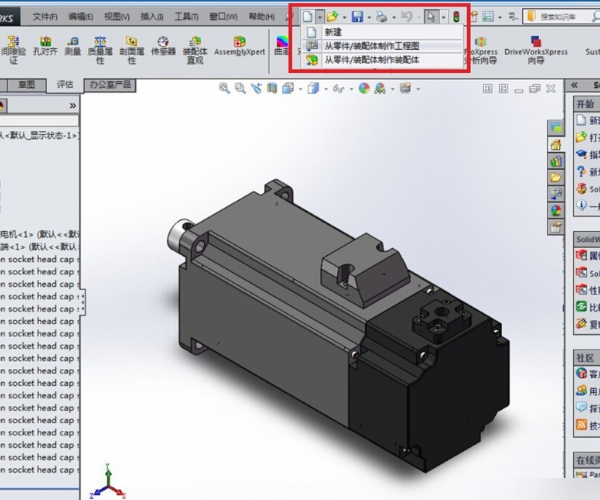600x500 pixels.
Task: Select 新建 from the dropdown menu
Action: point(334,32)
